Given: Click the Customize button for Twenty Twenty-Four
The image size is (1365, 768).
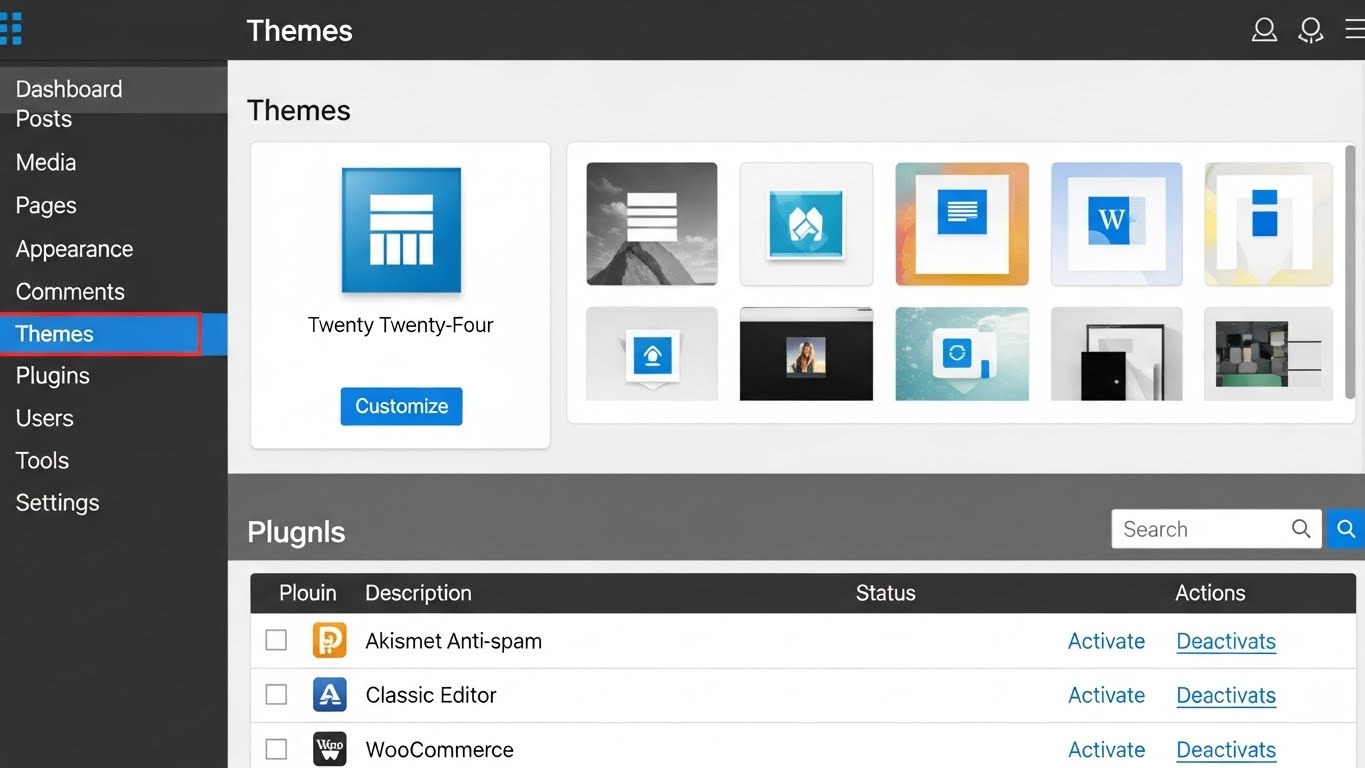Looking at the screenshot, I should pyautogui.click(x=400, y=406).
